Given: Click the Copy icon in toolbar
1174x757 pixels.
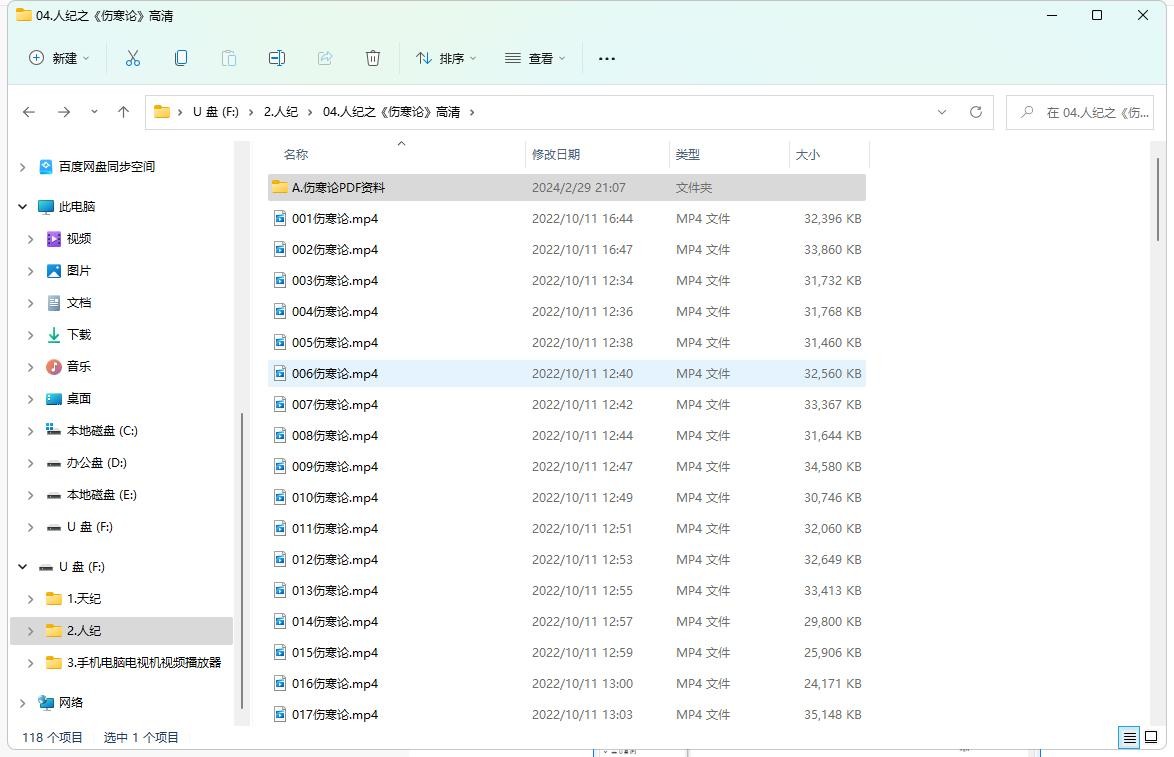Looking at the screenshot, I should 181,58.
